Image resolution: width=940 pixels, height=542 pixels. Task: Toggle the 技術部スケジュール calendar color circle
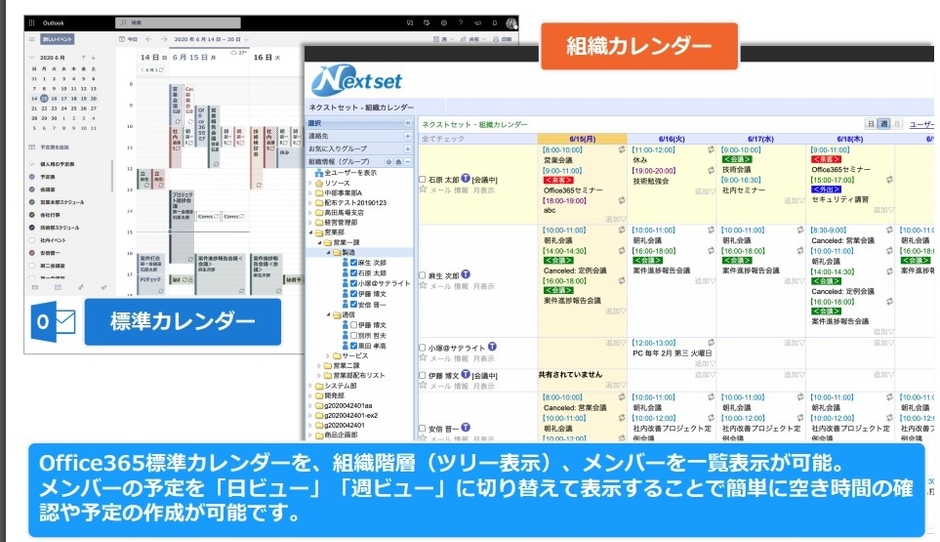tap(32, 227)
